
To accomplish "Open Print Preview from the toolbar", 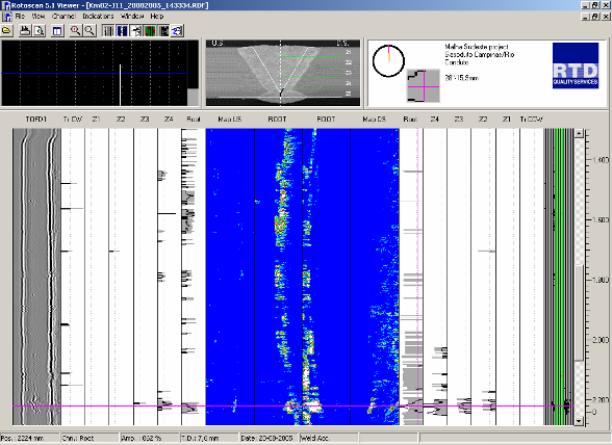I will coord(39,31).
